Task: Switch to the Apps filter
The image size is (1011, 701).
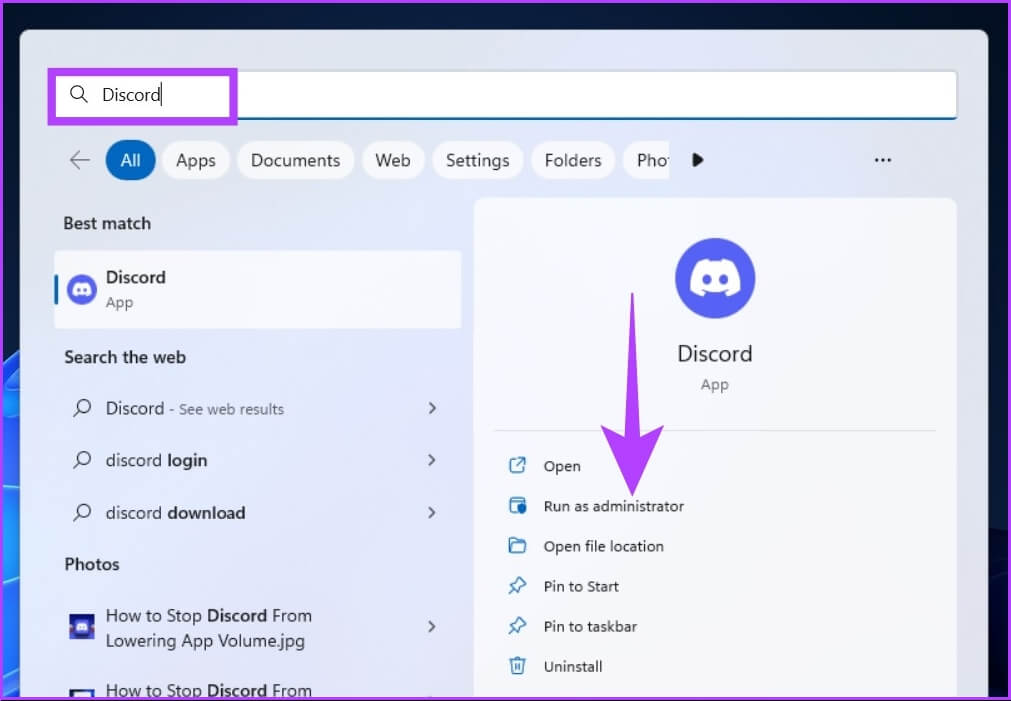Action: pos(196,160)
